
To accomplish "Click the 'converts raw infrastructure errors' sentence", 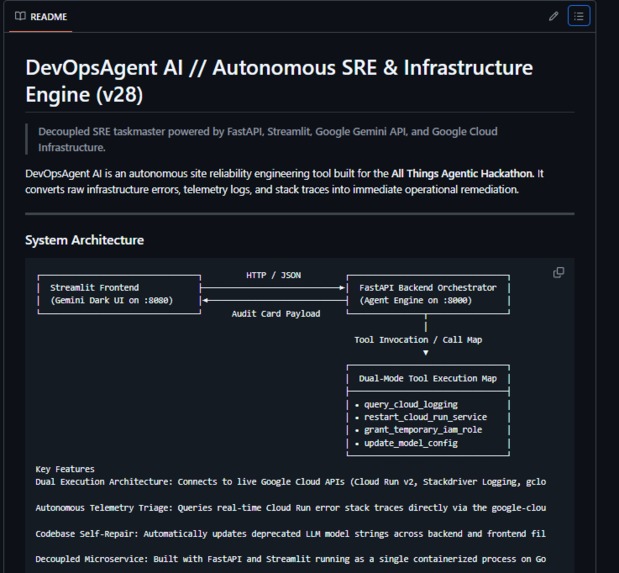I will pyautogui.click(x=272, y=190).
